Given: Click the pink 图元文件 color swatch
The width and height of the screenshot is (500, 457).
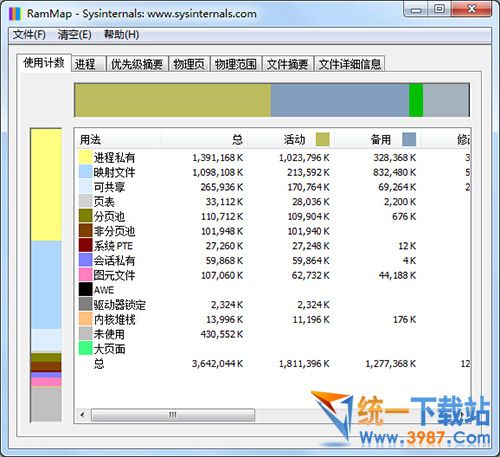Looking at the screenshot, I should (x=85, y=275).
